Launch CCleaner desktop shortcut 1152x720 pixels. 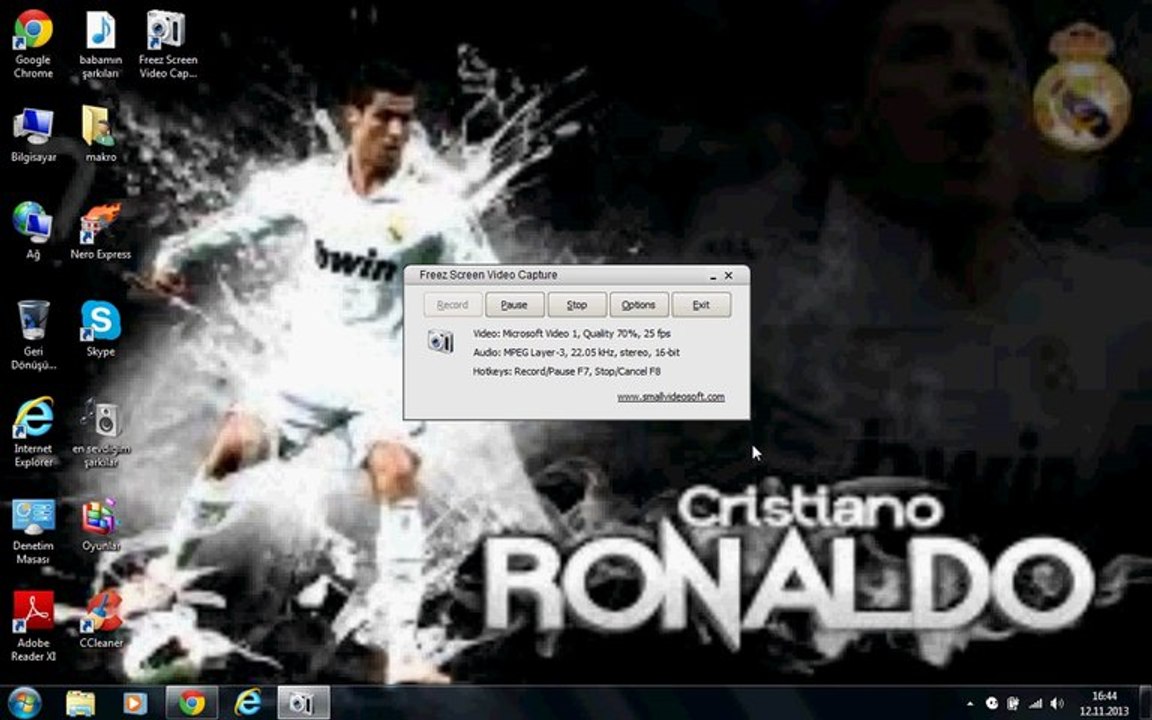[x=101, y=619]
